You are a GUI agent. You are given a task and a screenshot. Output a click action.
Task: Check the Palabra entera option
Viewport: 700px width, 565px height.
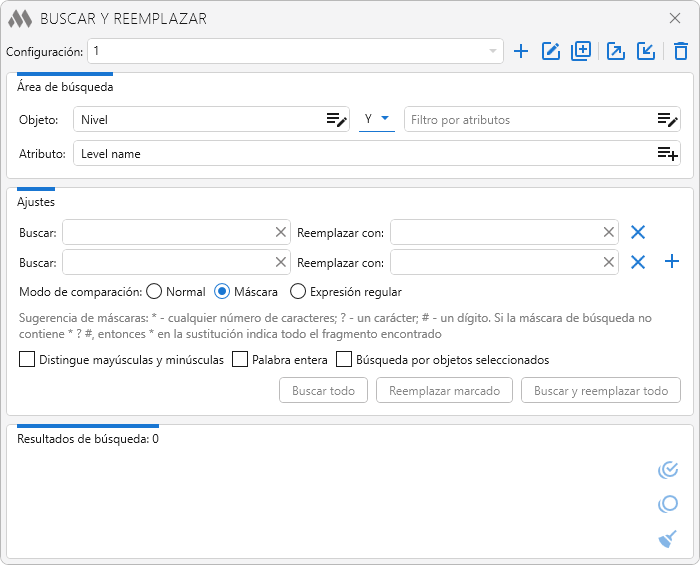[240, 360]
